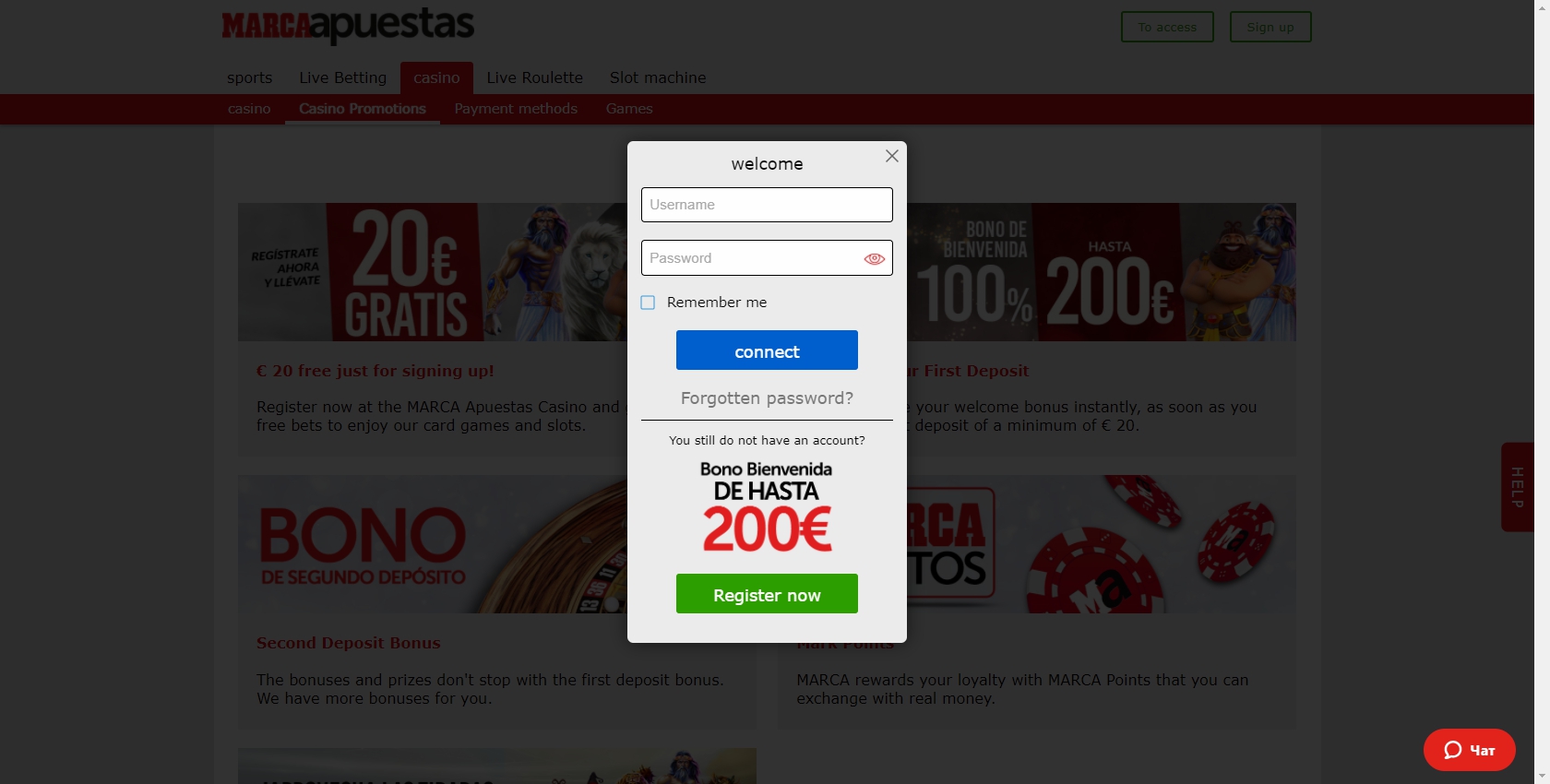Click the Sign up button
This screenshot has height=784, width=1550.
tap(1270, 27)
